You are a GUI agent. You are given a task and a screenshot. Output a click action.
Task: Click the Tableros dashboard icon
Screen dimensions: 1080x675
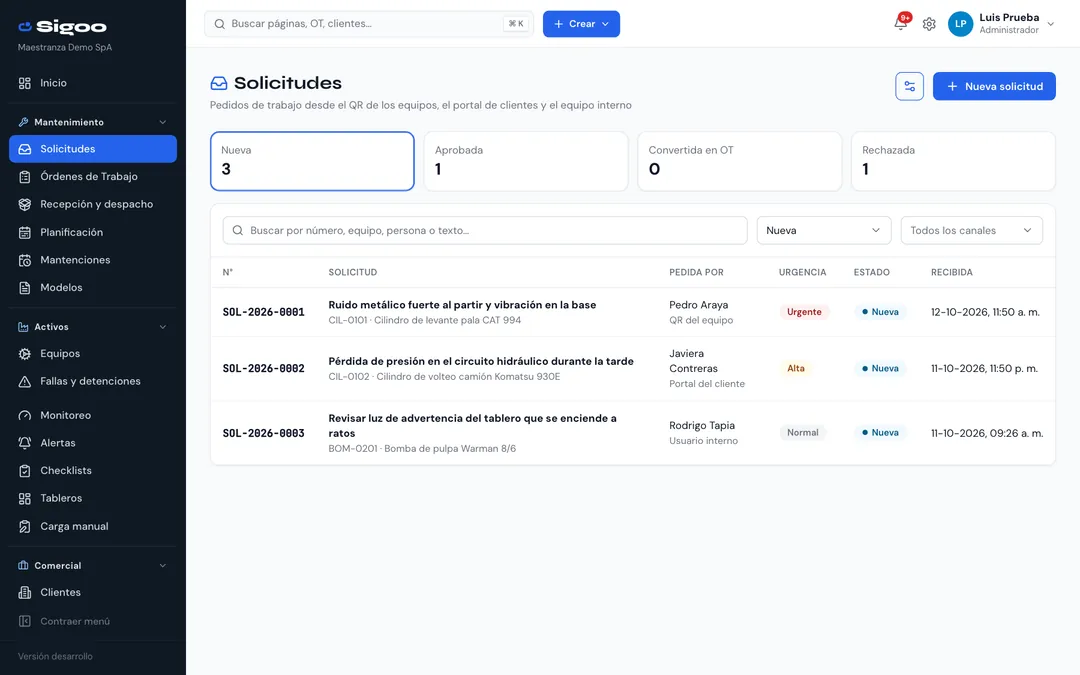point(25,499)
